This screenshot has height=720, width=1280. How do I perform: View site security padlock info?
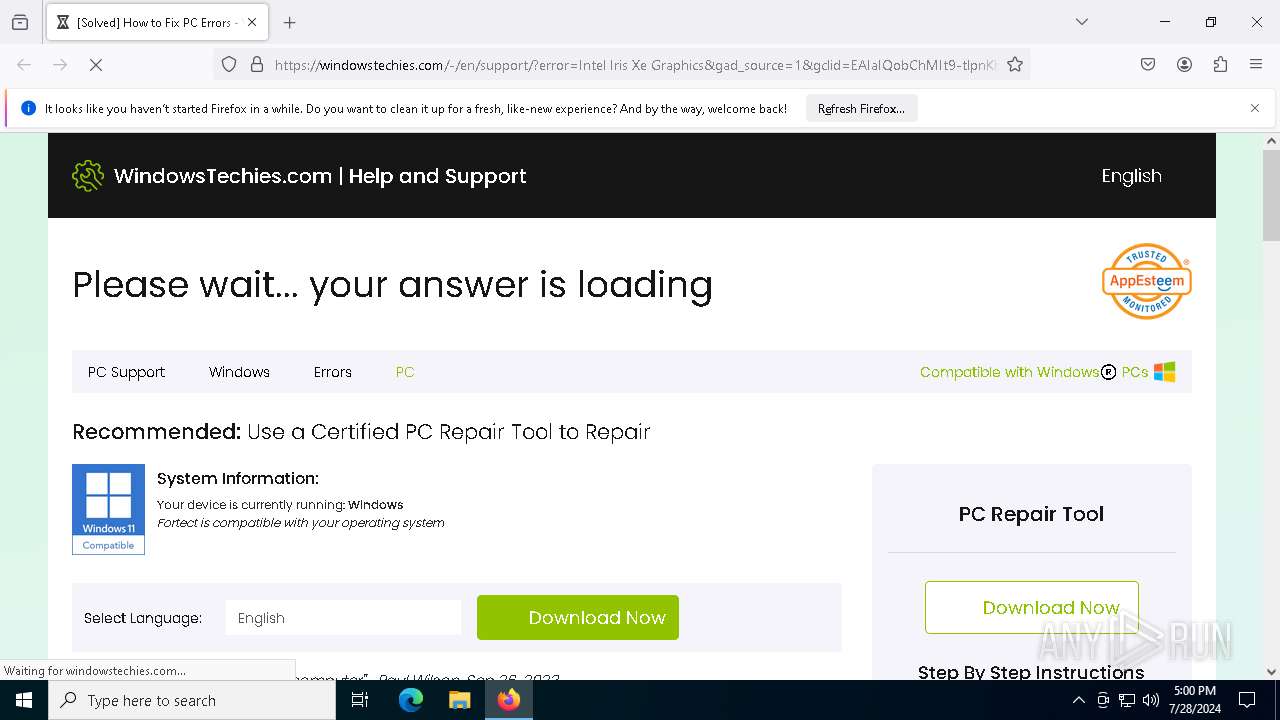257,64
